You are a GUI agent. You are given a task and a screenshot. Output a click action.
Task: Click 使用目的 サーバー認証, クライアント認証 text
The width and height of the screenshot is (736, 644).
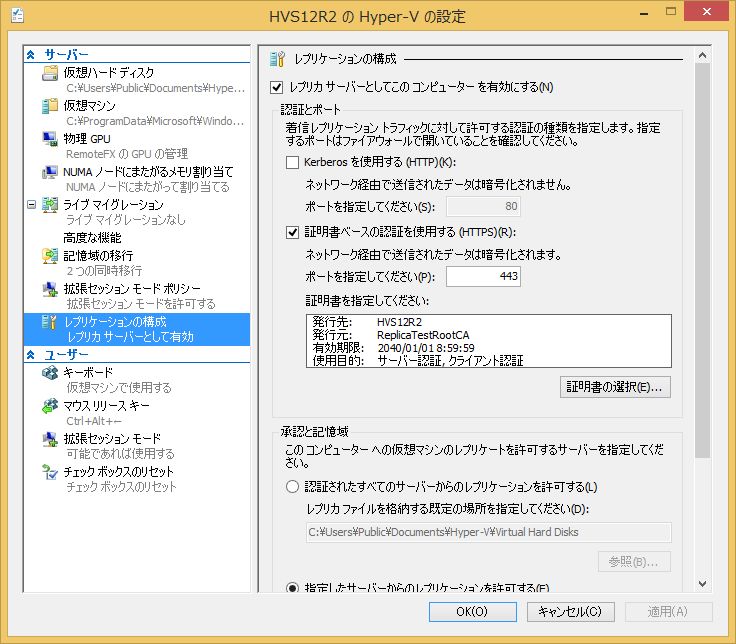[418, 360]
